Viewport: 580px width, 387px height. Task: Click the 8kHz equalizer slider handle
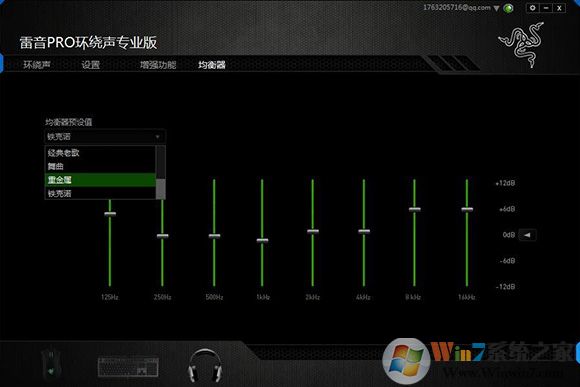415,209
